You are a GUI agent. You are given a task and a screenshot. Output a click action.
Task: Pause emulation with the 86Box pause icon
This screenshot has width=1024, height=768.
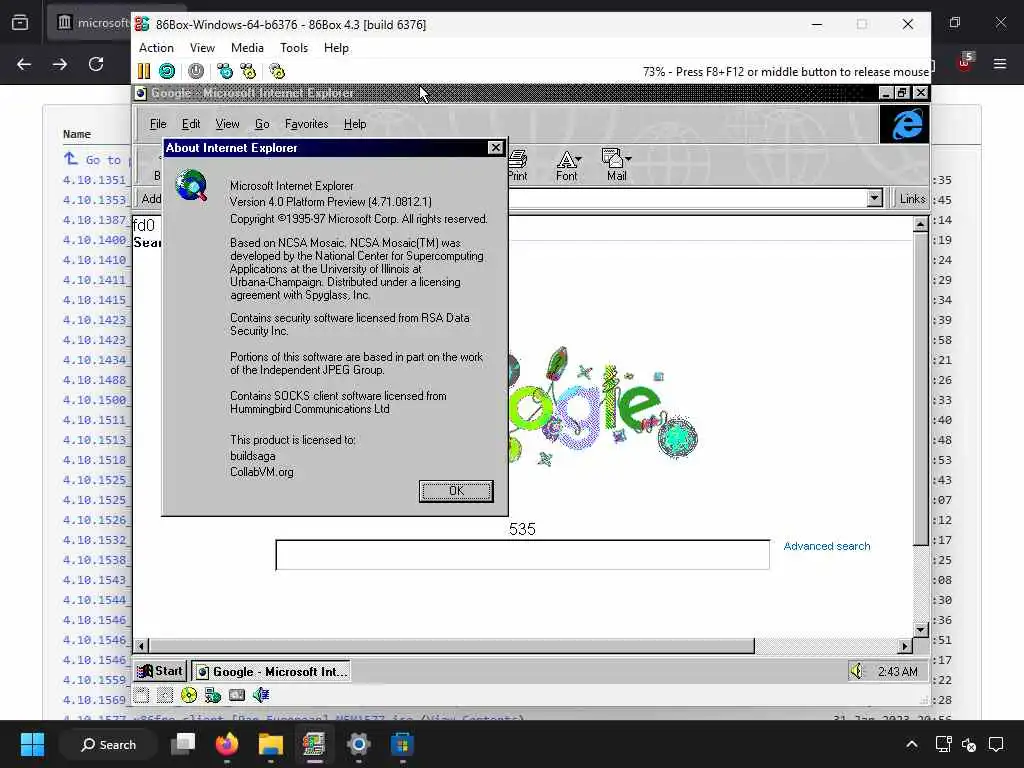144,71
